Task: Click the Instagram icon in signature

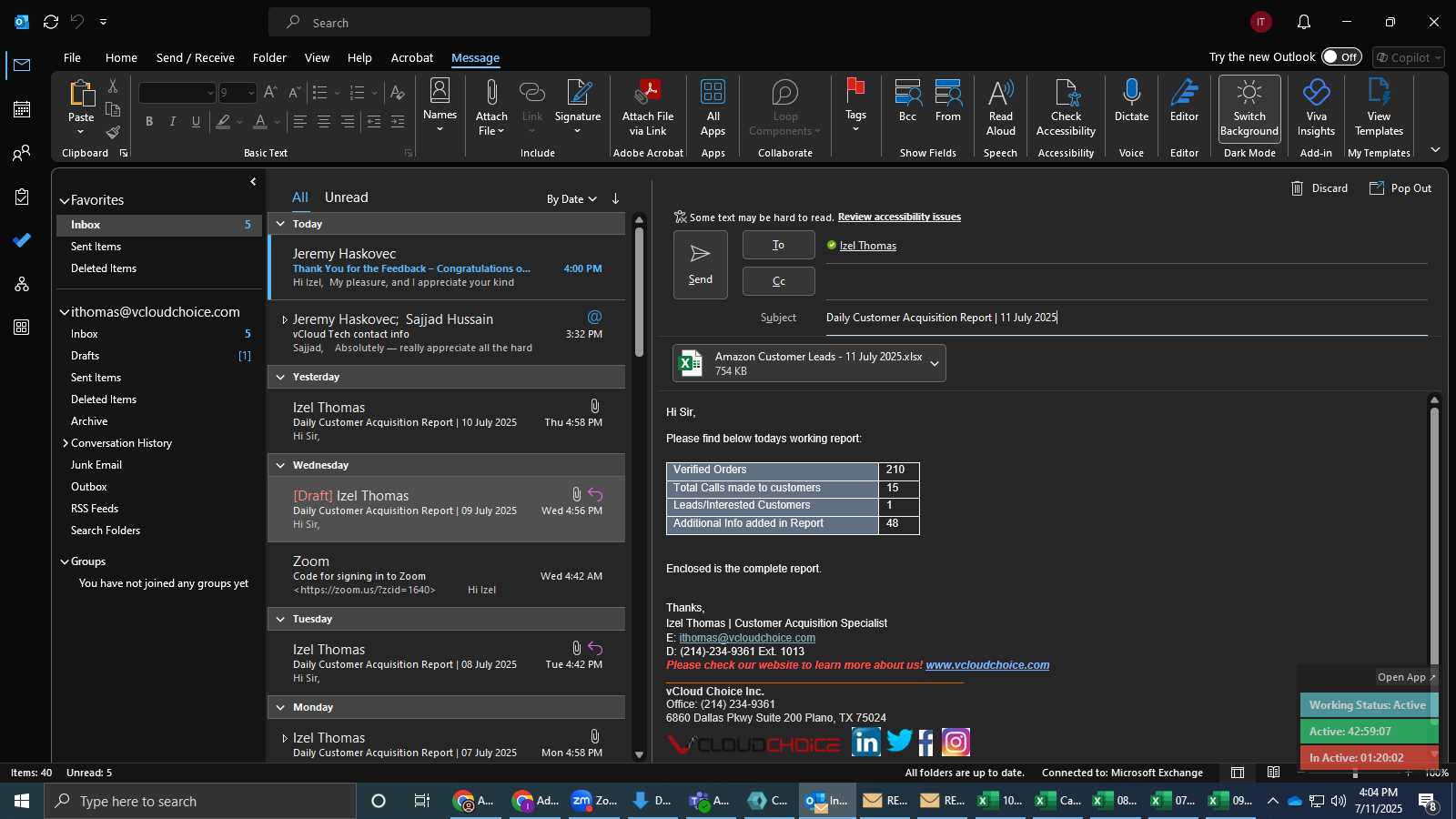Action: tap(955, 743)
